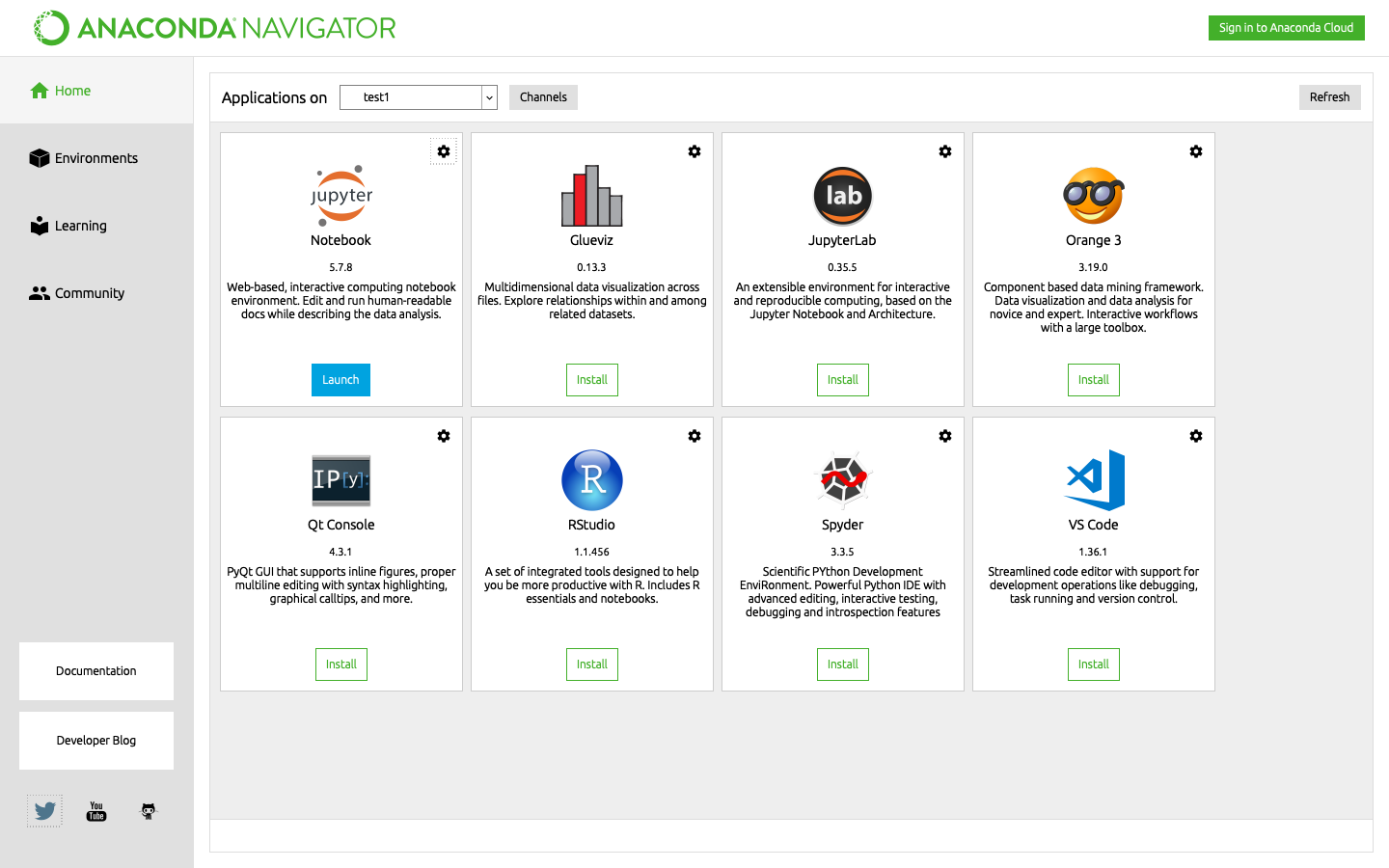Click the Spyder web logo
Screen dimensions: 1389x868
tap(843, 480)
